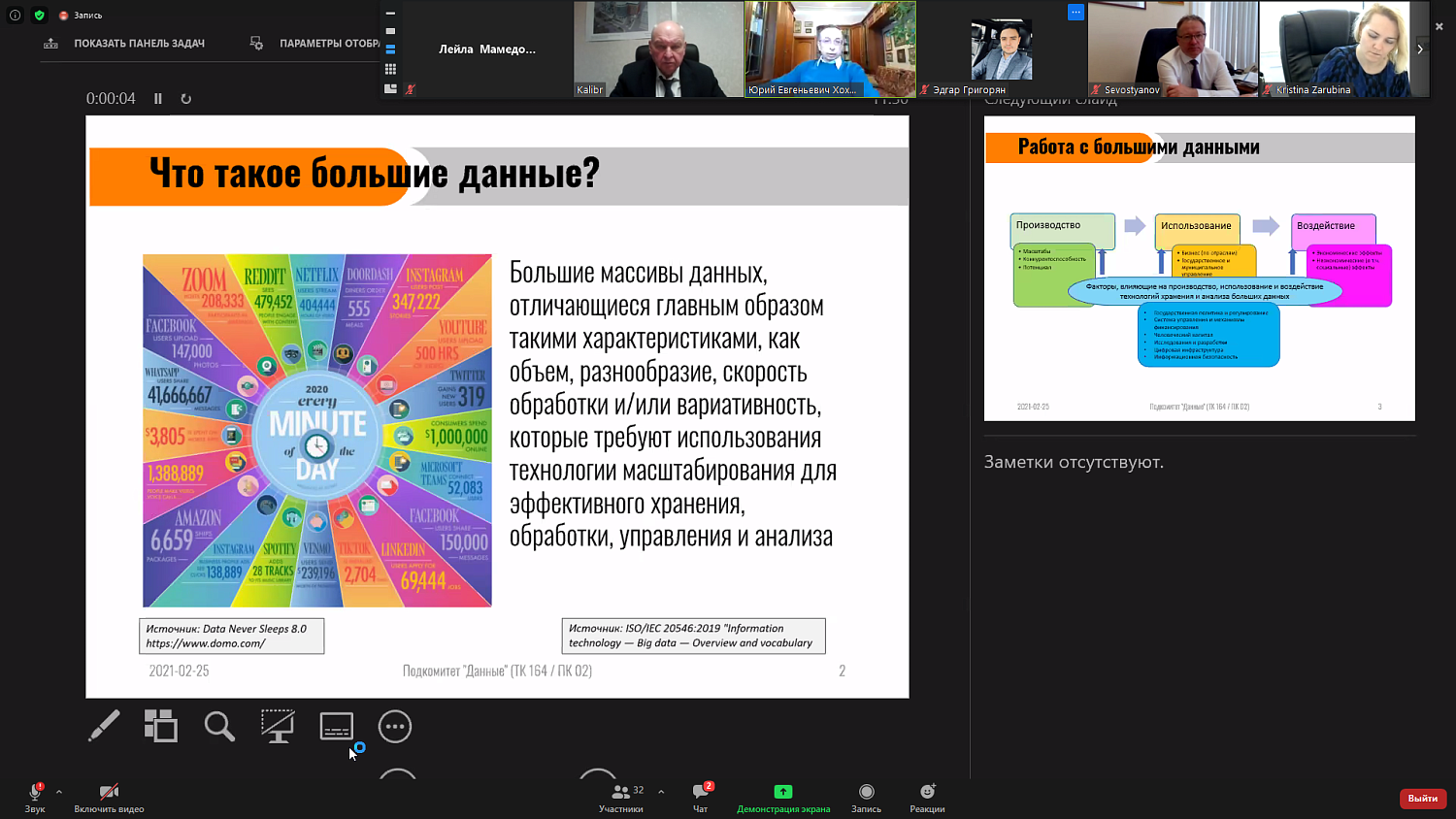
Task: Switch to single active speaker thumbnail layout
Action: tap(390, 31)
